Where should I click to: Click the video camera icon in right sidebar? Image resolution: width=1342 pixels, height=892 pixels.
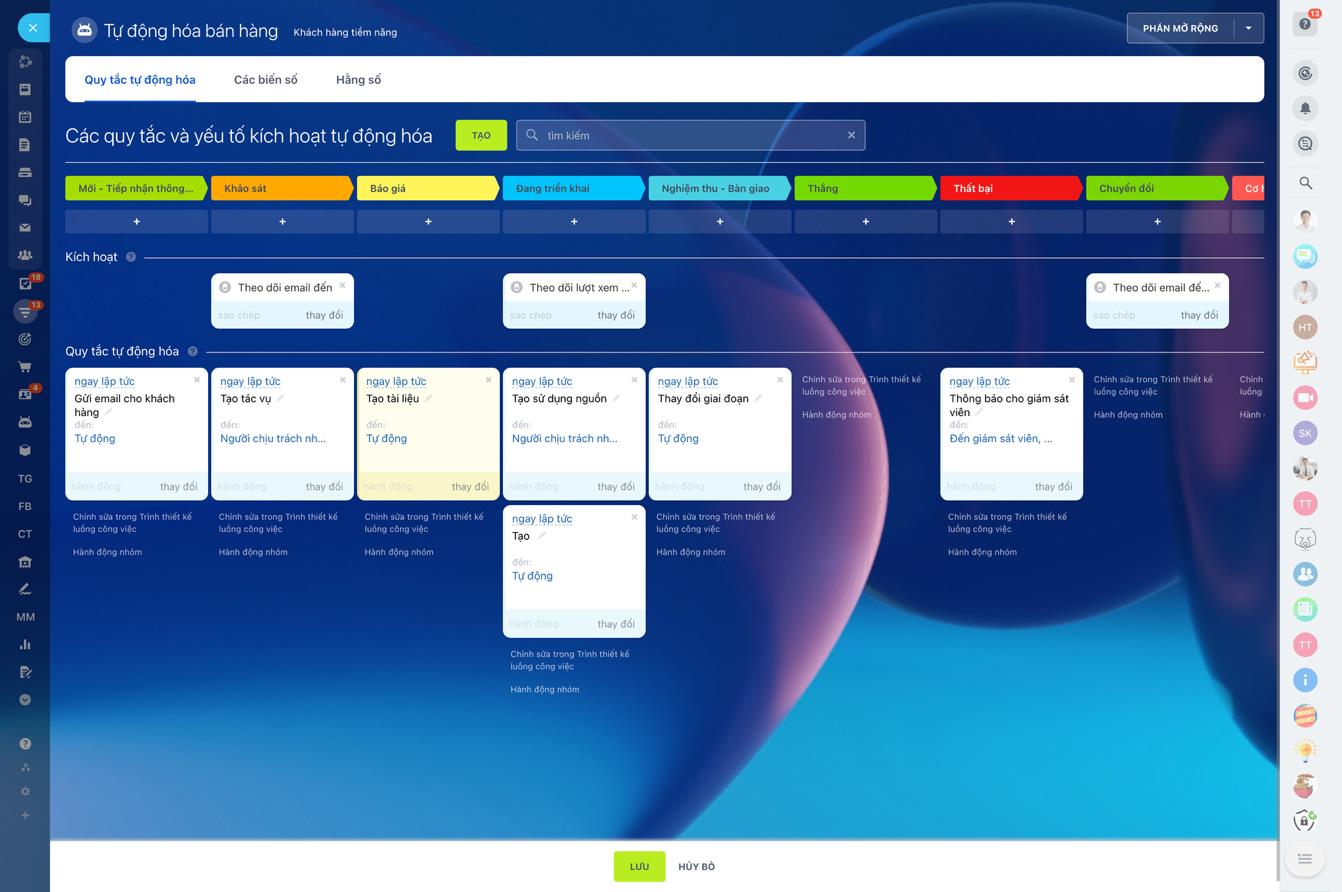click(x=1305, y=397)
